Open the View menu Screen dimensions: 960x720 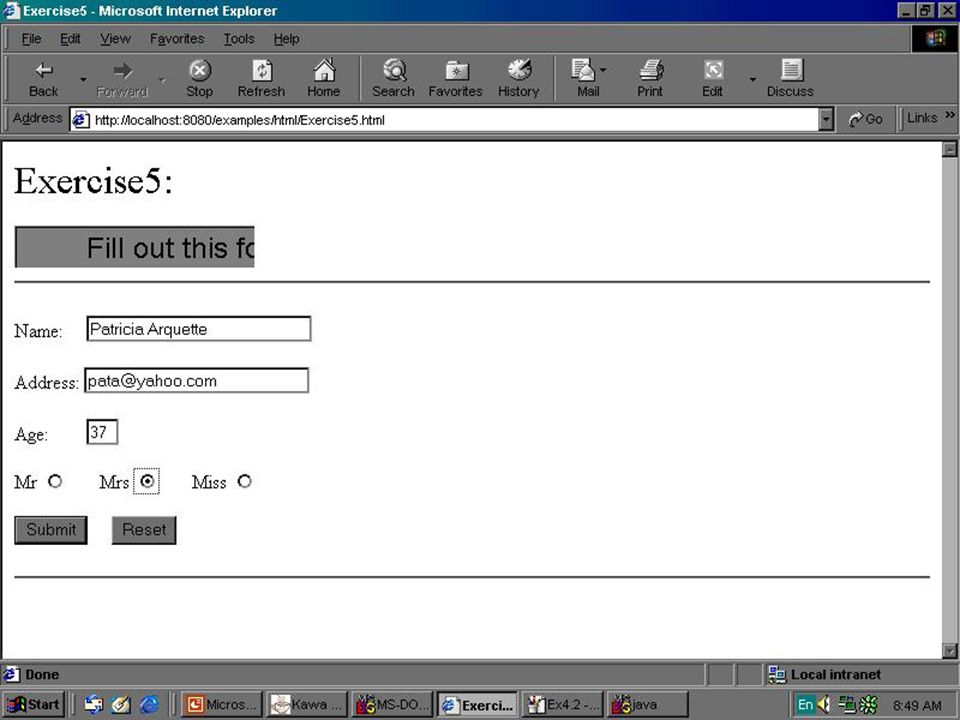coord(115,39)
